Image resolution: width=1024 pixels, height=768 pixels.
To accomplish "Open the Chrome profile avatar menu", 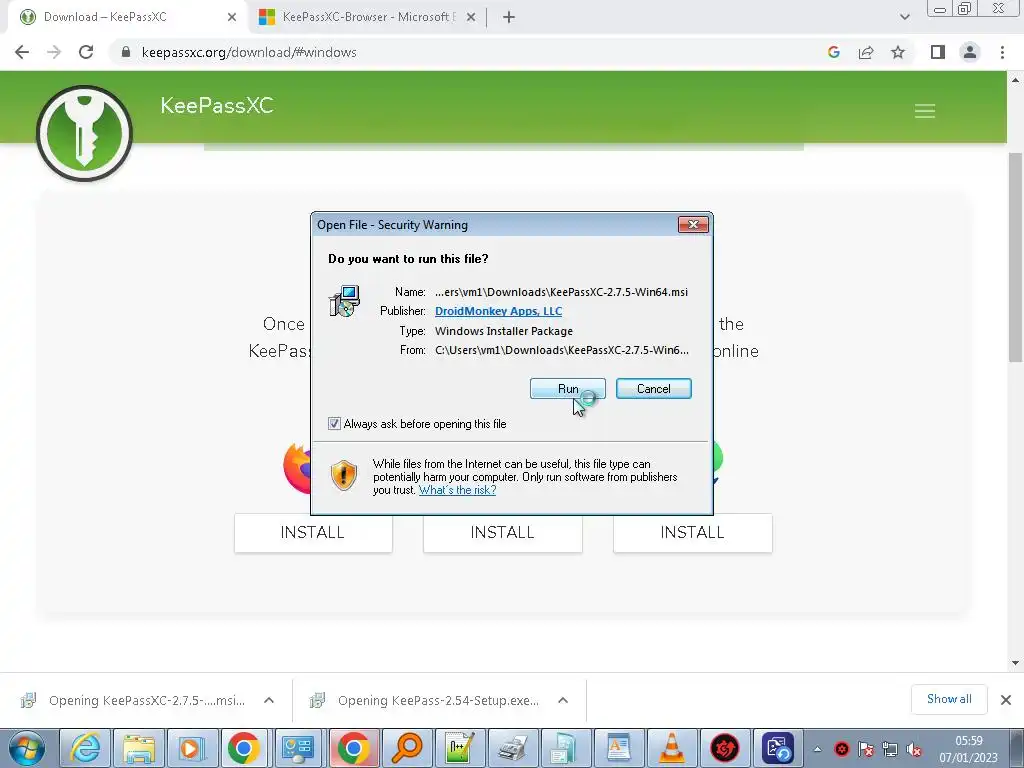I will point(970,52).
